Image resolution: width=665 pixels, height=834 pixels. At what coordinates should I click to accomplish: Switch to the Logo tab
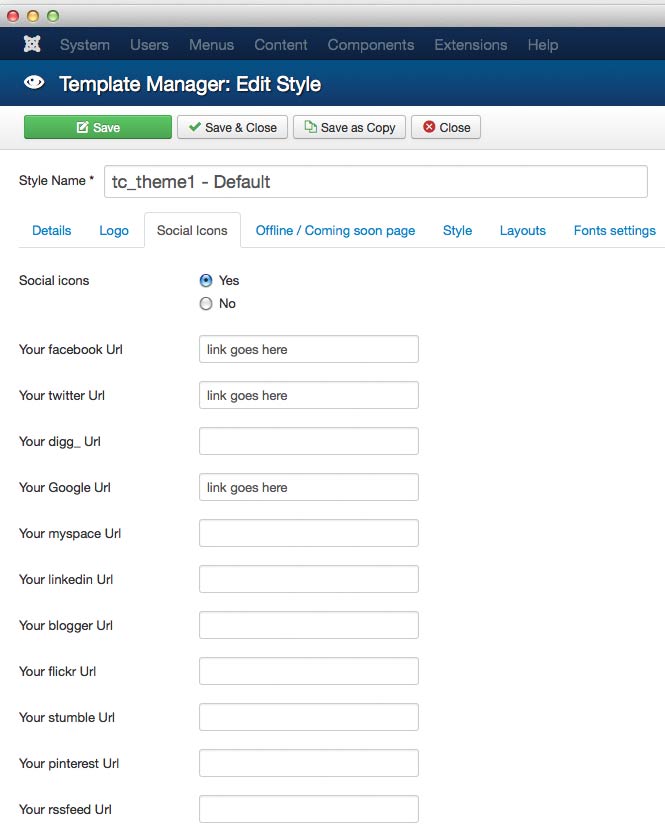point(114,231)
